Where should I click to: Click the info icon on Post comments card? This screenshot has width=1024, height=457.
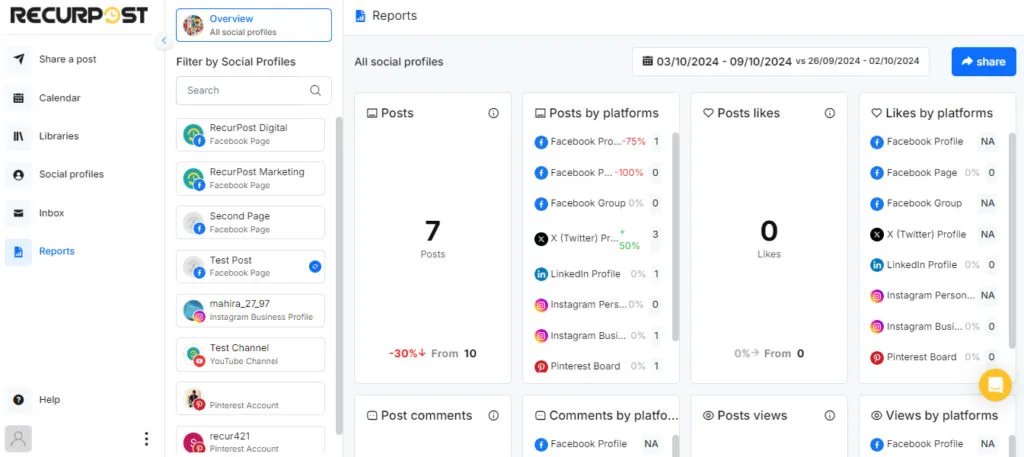pos(494,415)
